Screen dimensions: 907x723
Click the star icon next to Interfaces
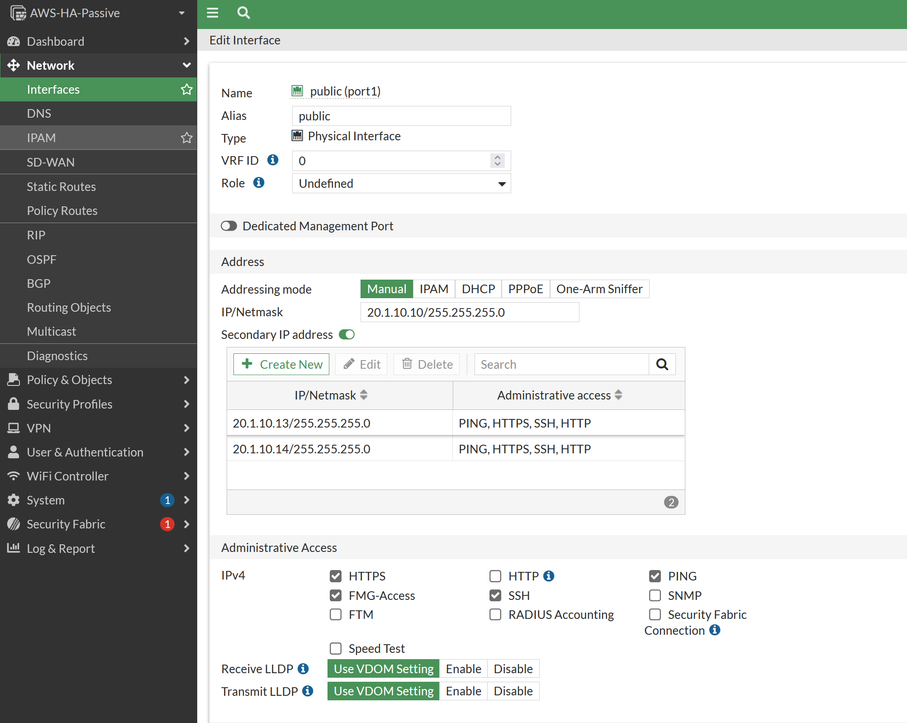pos(186,90)
